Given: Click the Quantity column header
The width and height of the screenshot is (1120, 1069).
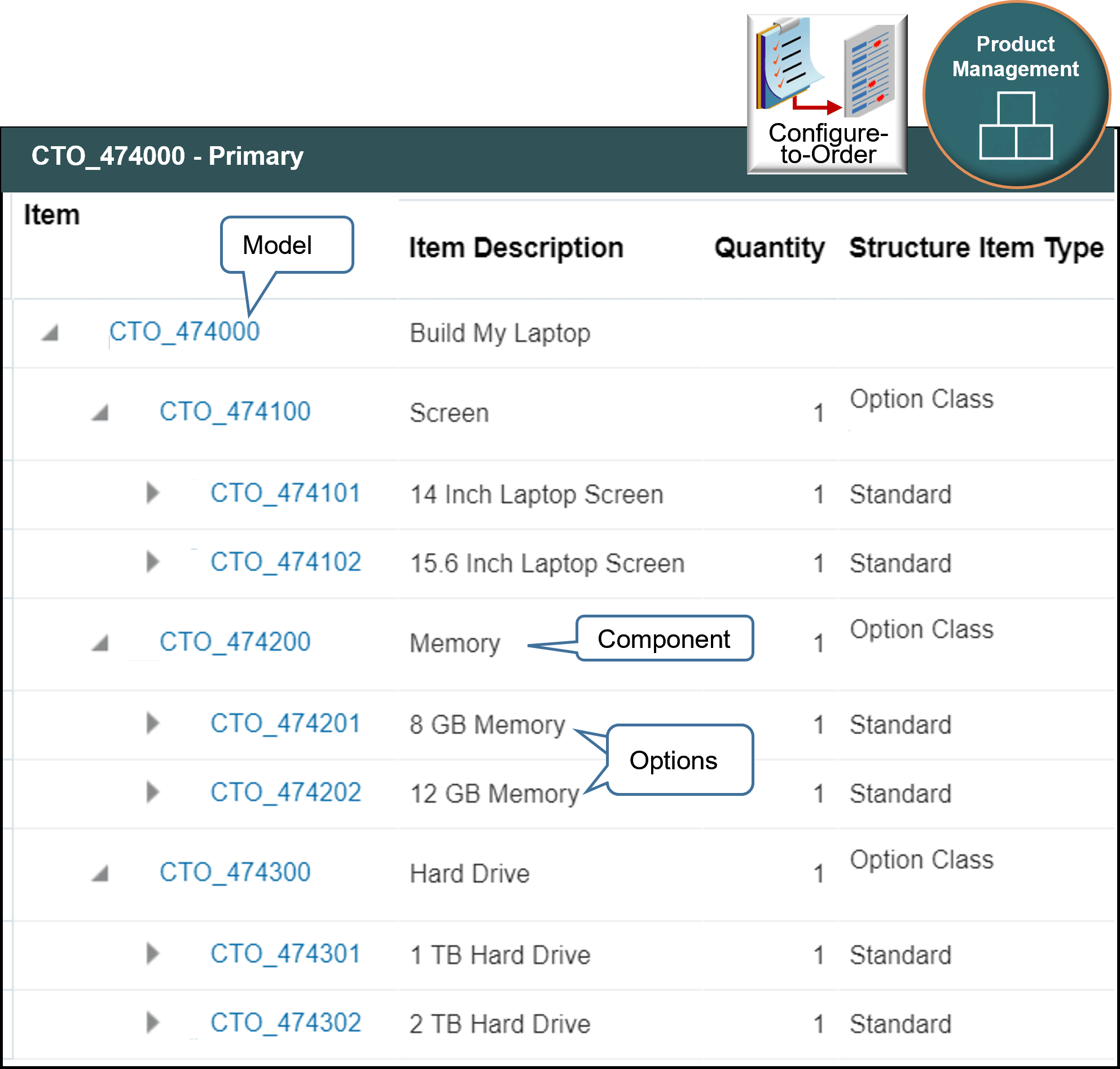Looking at the screenshot, I should pyautogui.click(x=769, y=248).
